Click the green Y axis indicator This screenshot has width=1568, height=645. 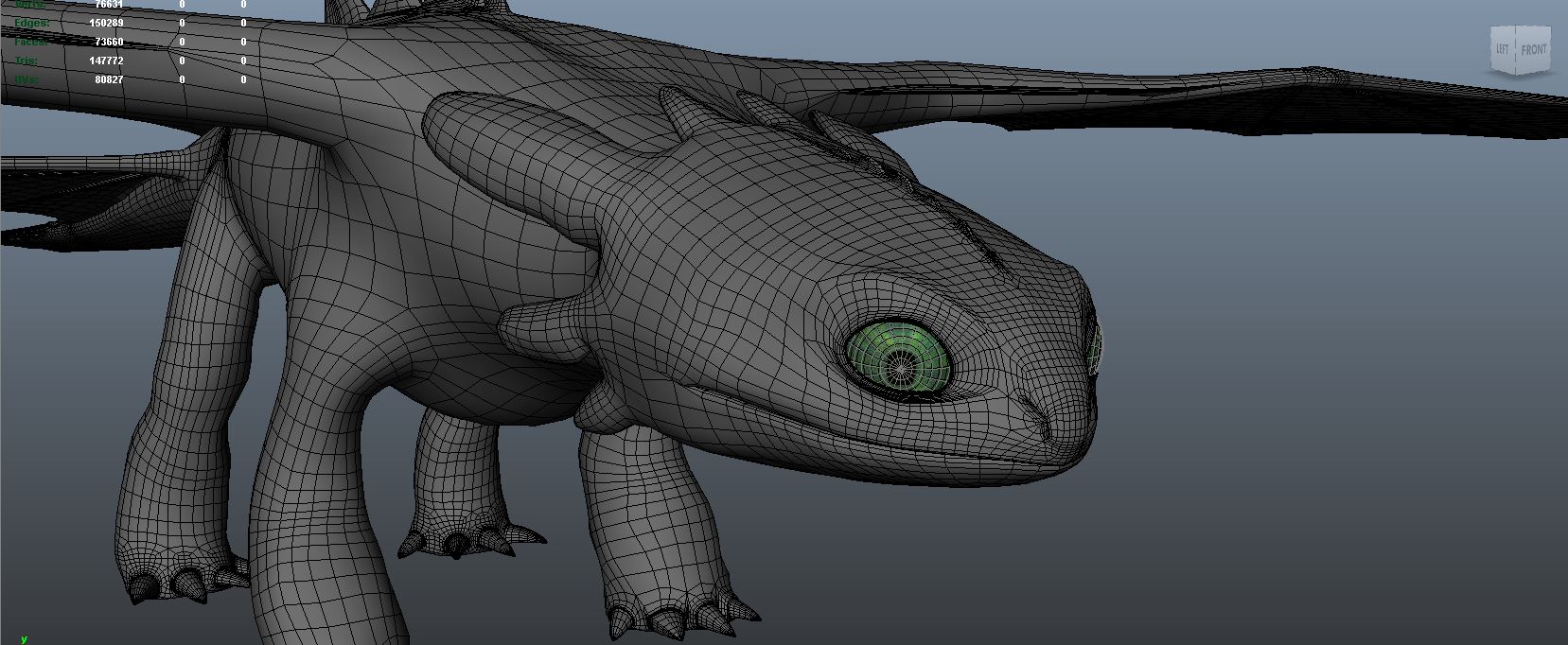click(24, 639)
